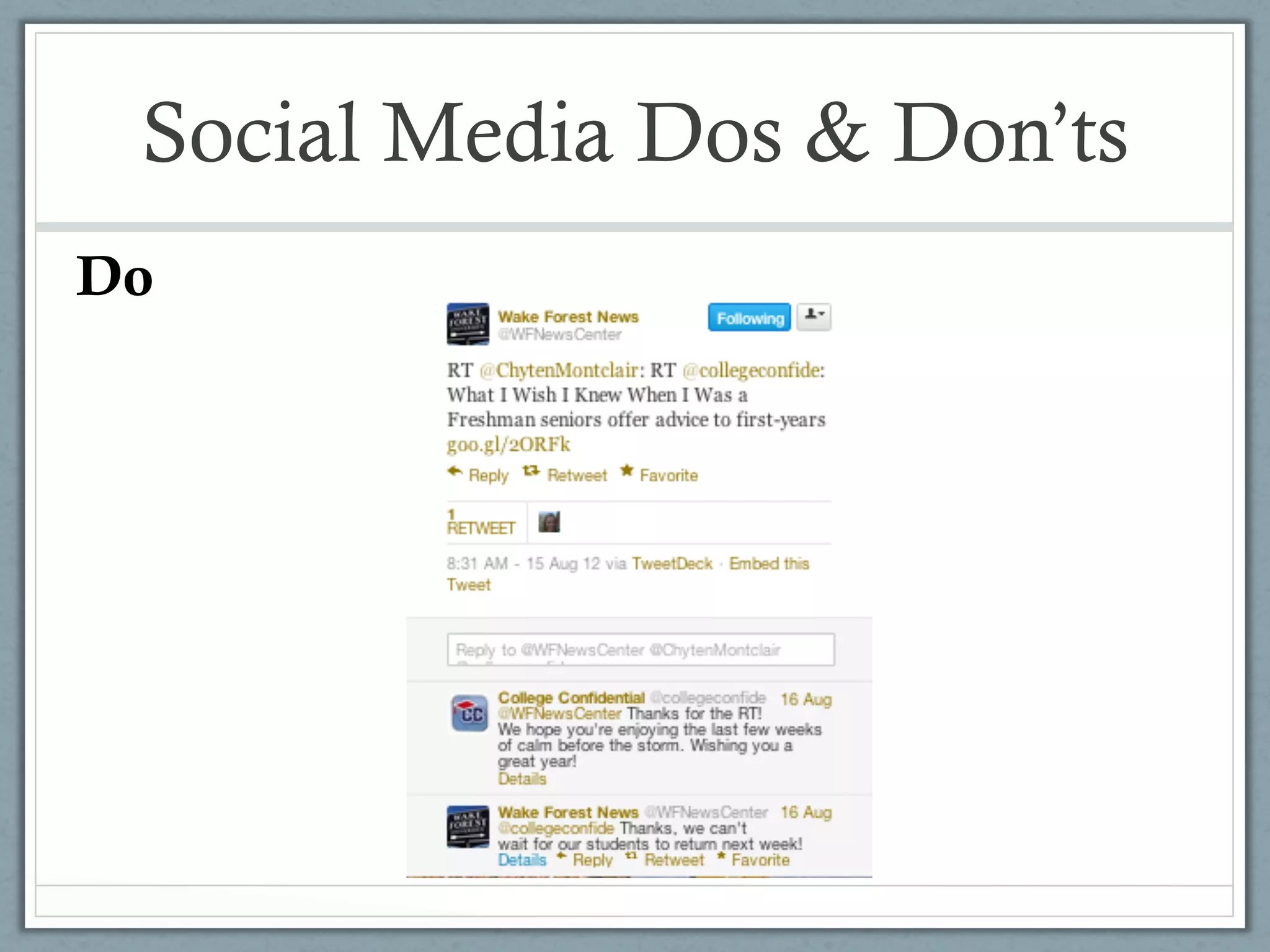Screen dimensions: 1270x952
Task: Toggle the blue Following button
Action: click(x=750, y=317)
